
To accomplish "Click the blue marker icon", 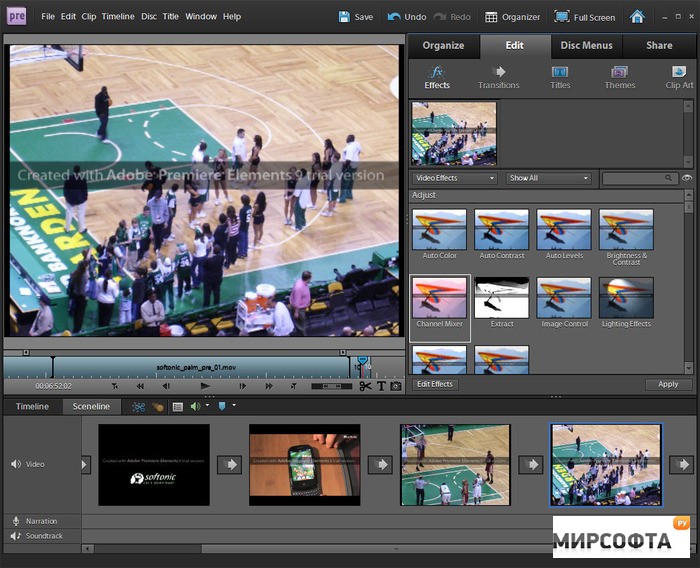I will click(x=222, y=406).
